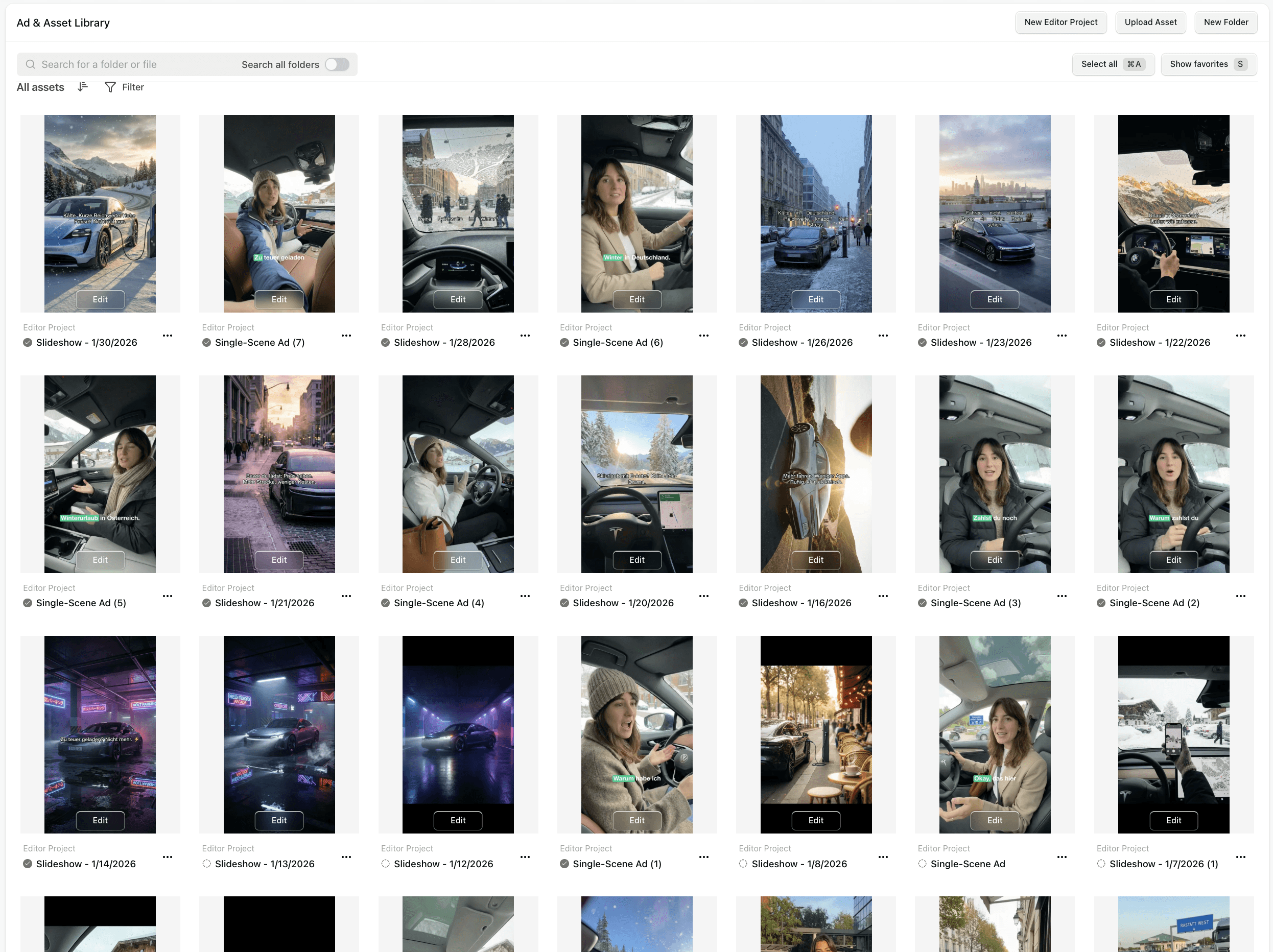Click the sort order icon beside All assets
This screenshot has height=952, width=1273.
coord(83,87)
